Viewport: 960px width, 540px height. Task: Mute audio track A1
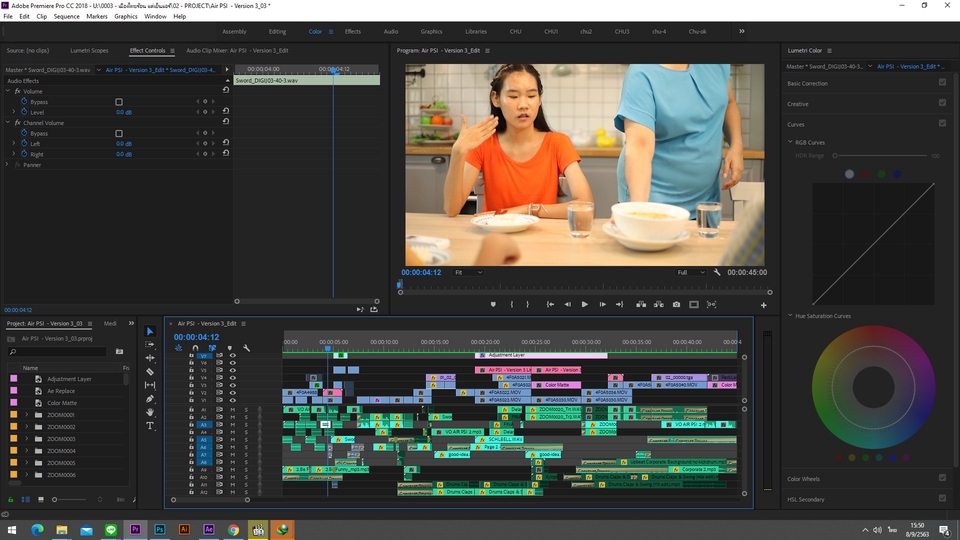(x=233, y=409)
